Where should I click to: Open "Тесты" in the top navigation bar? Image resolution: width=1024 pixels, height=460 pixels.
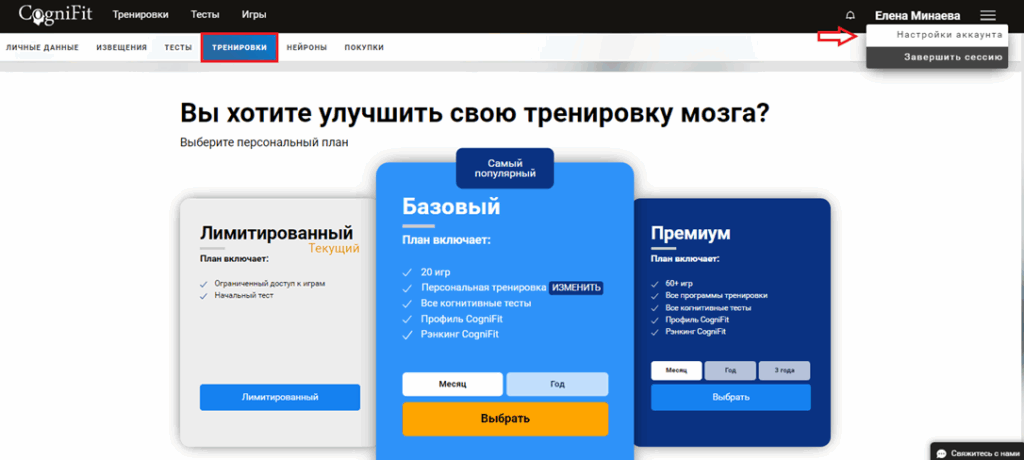pos(204,16)
